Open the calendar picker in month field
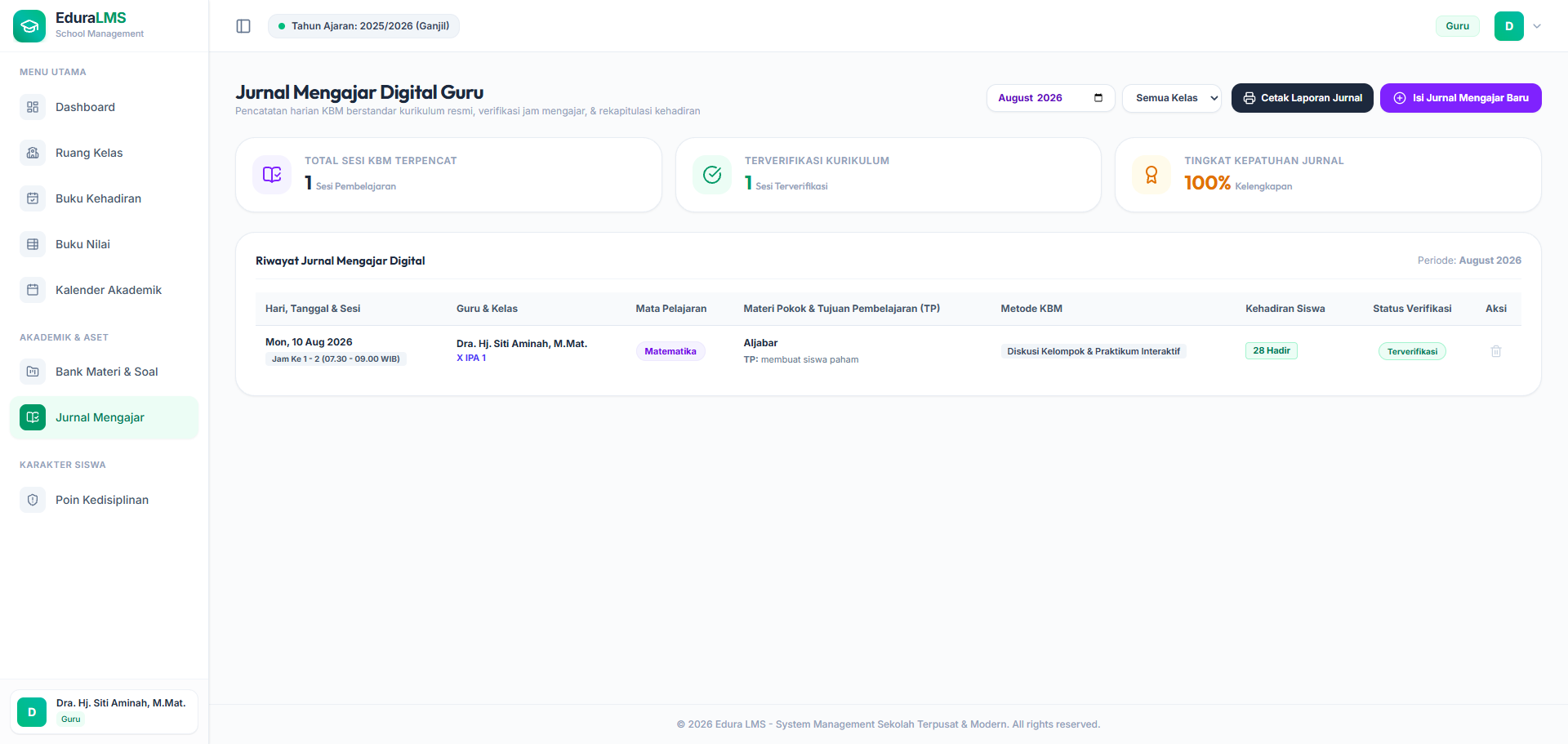Screen dimensions: 1568x744 point(1098,98)
